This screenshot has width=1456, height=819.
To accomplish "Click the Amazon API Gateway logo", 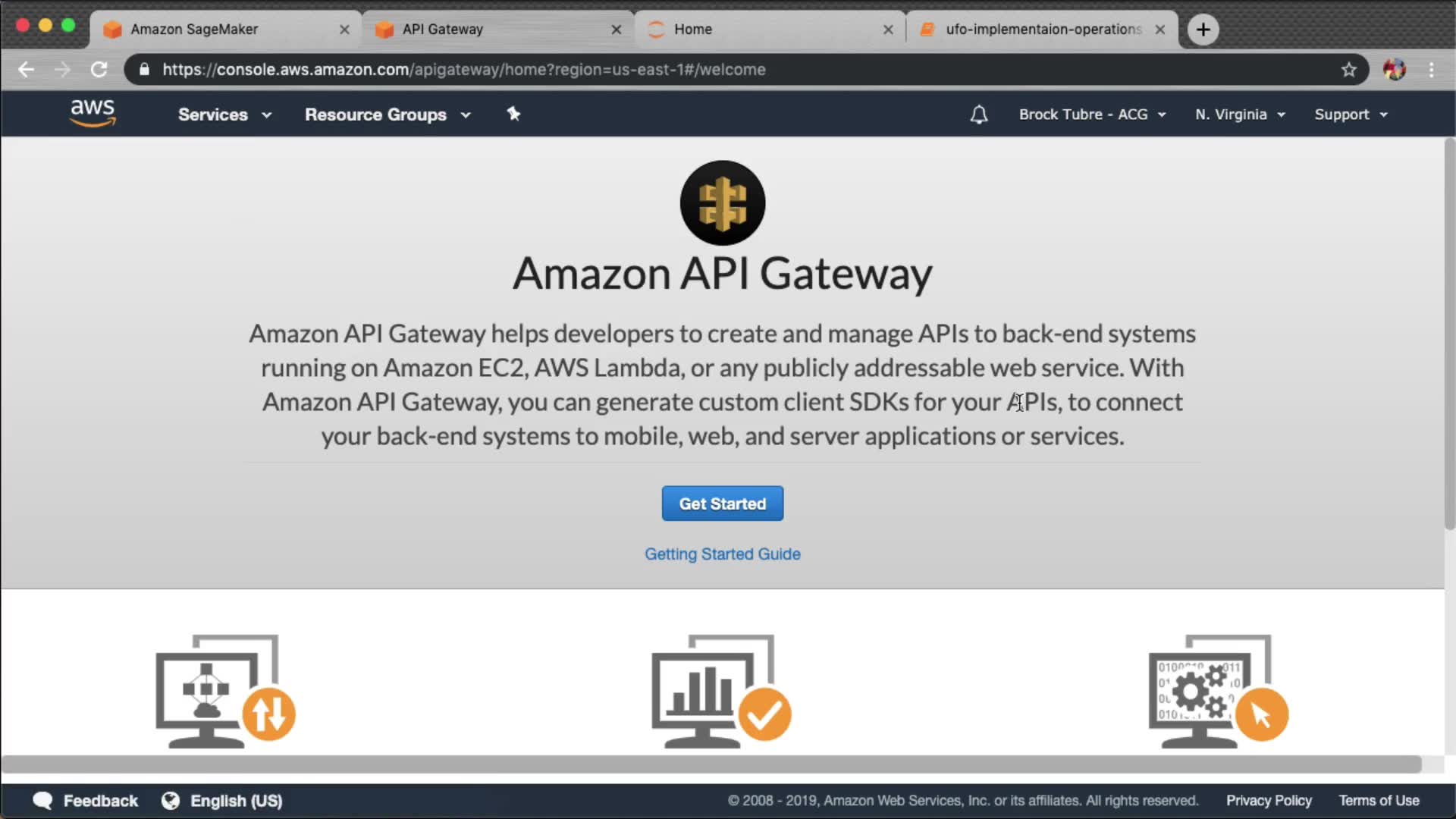I will 722,202.
